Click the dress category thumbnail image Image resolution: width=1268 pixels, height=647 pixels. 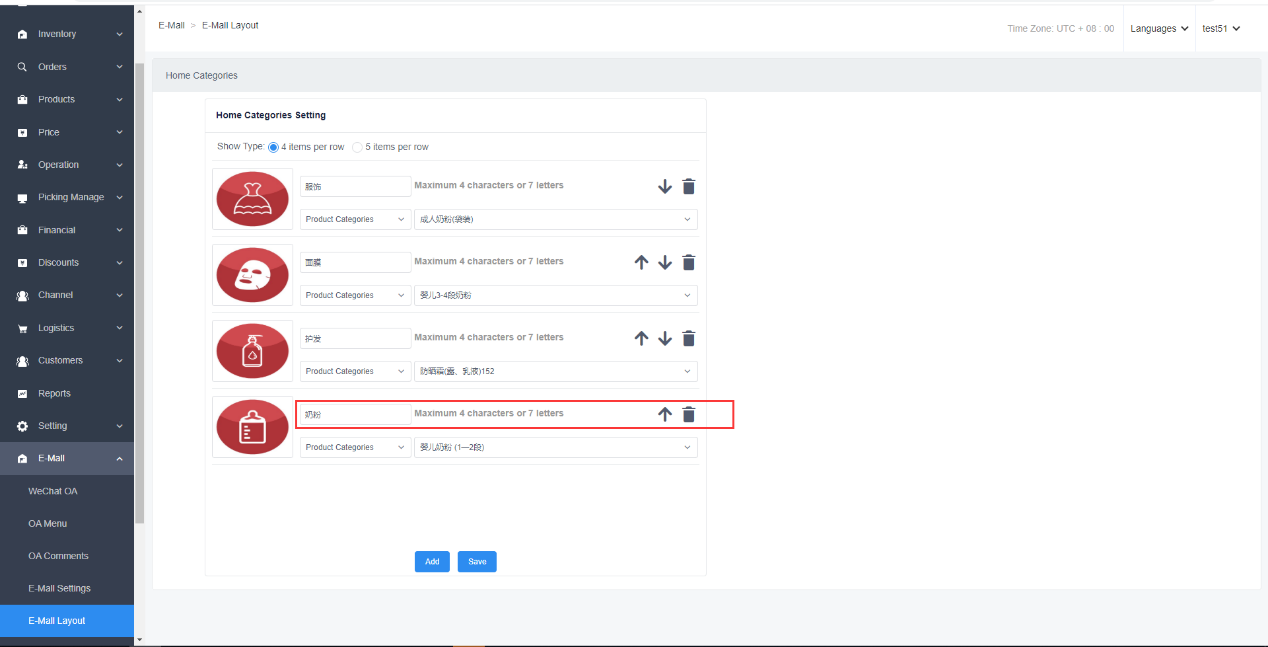tap(252, 199)
